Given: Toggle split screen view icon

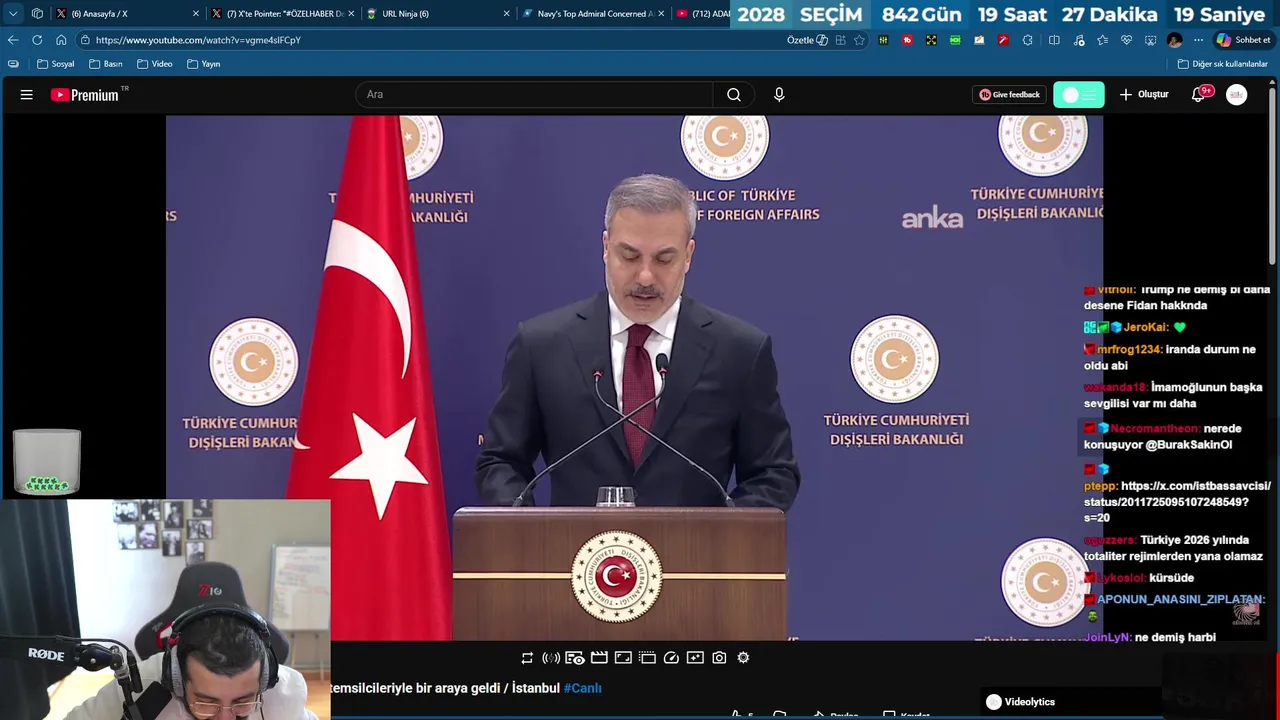Looking at the screenshot, I should (x=1054, y=40).
